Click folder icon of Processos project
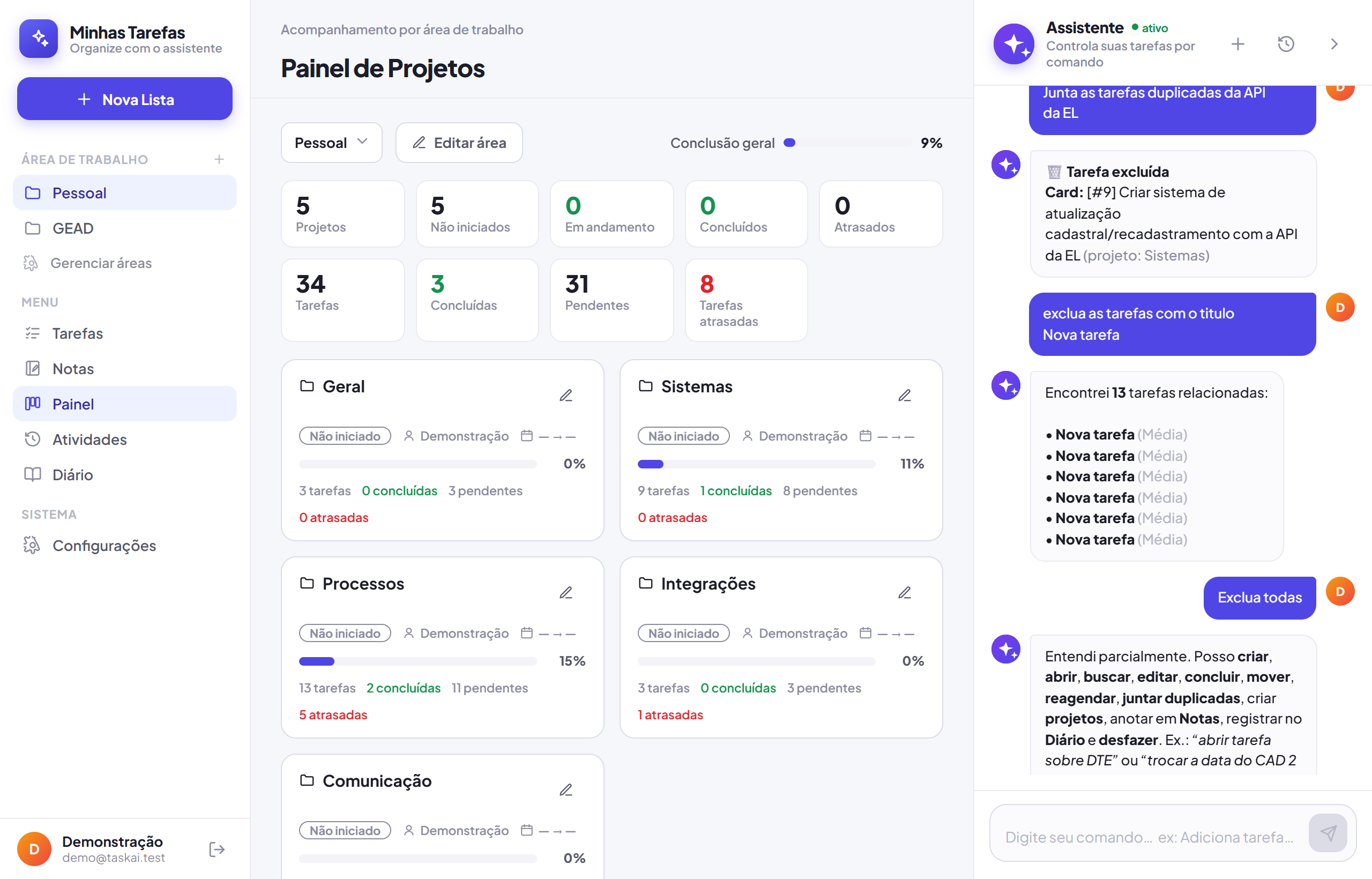 click(307, 583)
